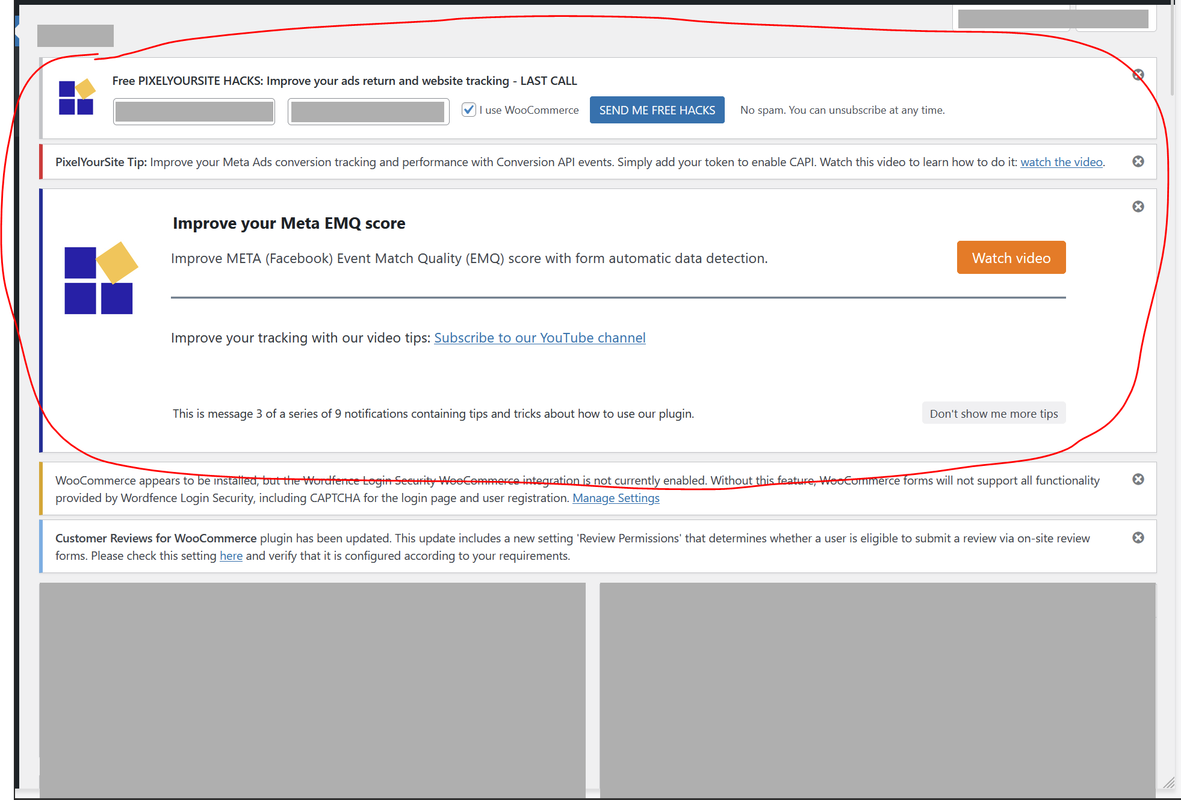Click the Customer Reviews for WooCommerce bold text

point(156,538)
